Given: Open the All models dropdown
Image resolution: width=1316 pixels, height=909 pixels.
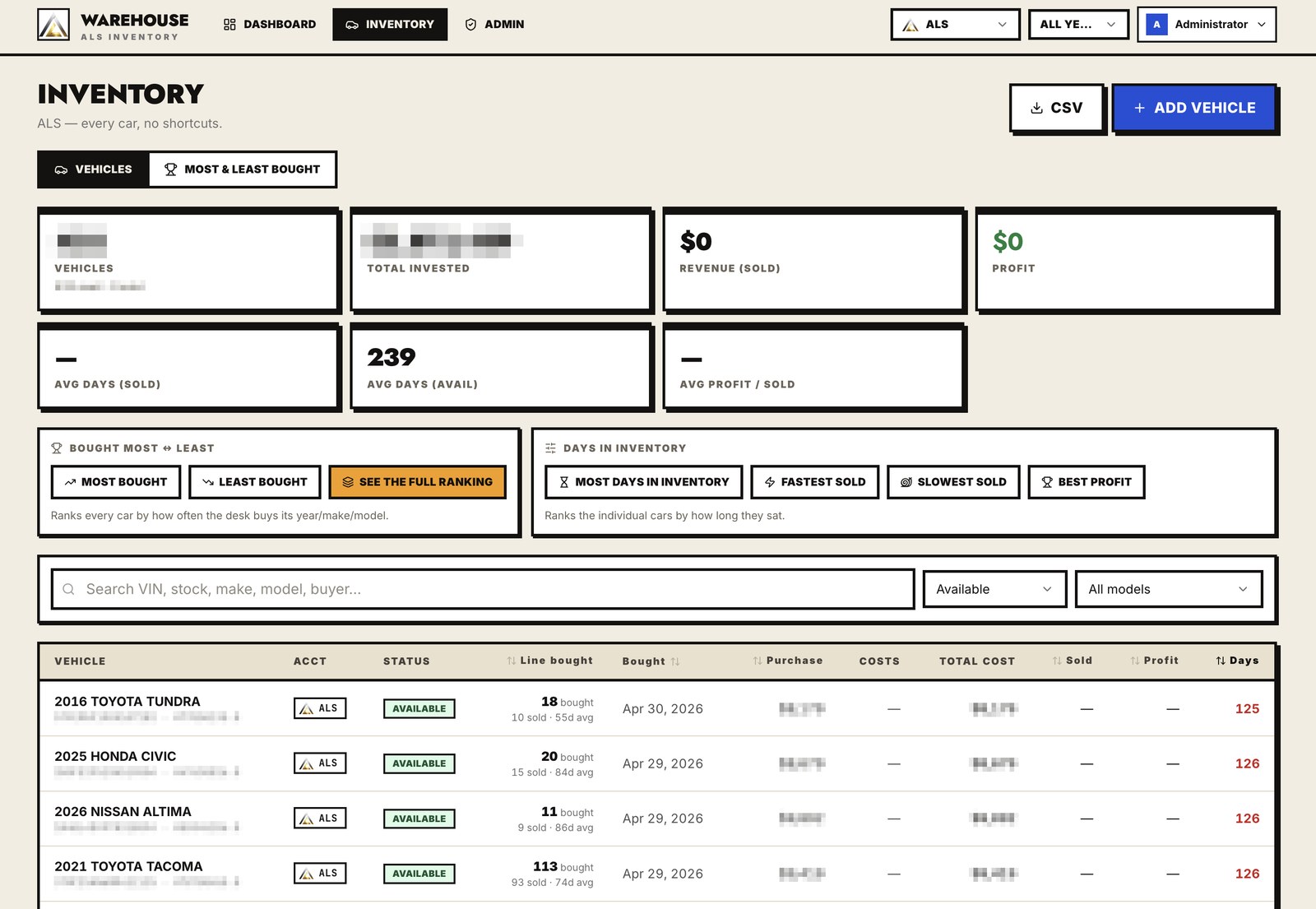Looking at the screenshot, I should point(1169,589).
